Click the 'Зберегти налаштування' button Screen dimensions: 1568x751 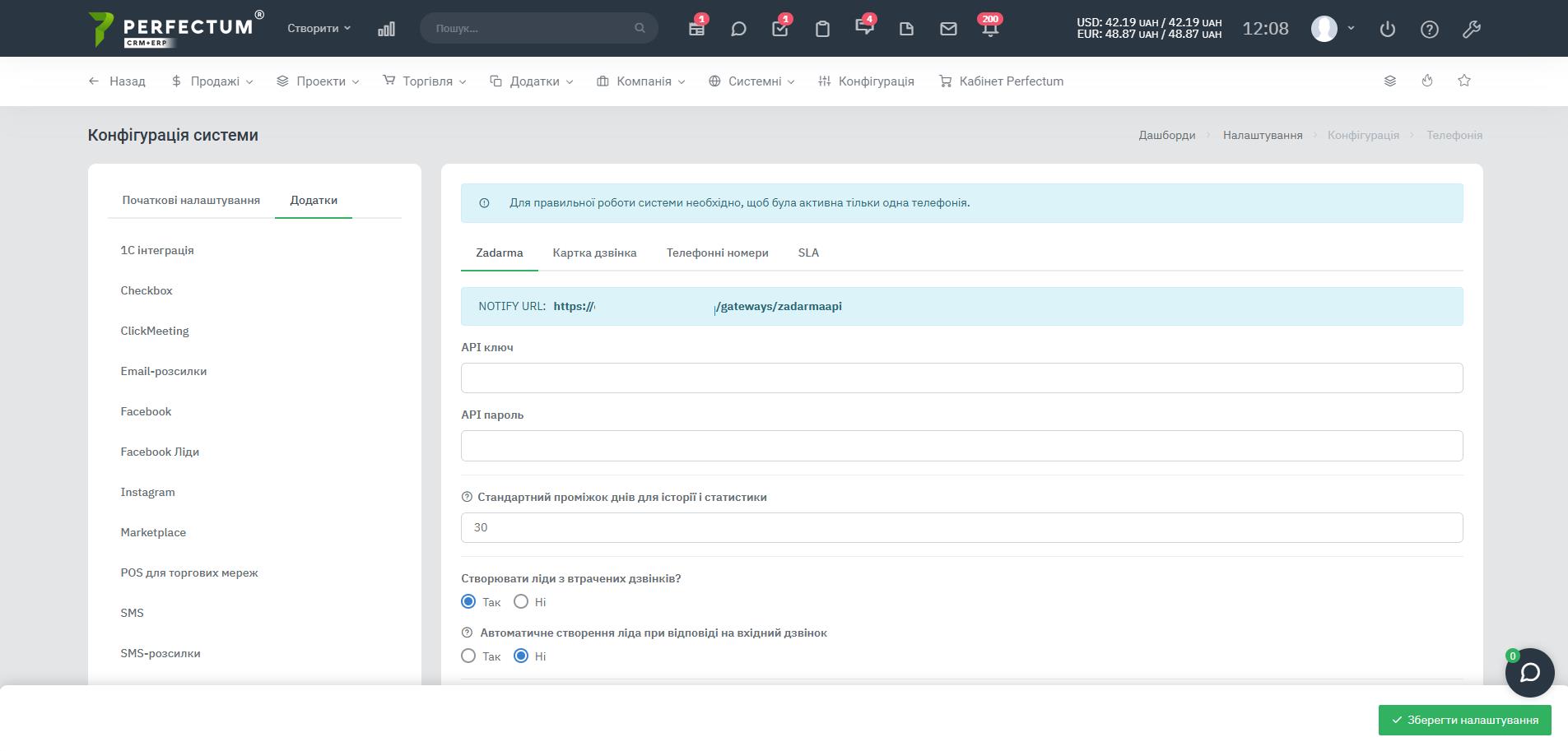1464,720
